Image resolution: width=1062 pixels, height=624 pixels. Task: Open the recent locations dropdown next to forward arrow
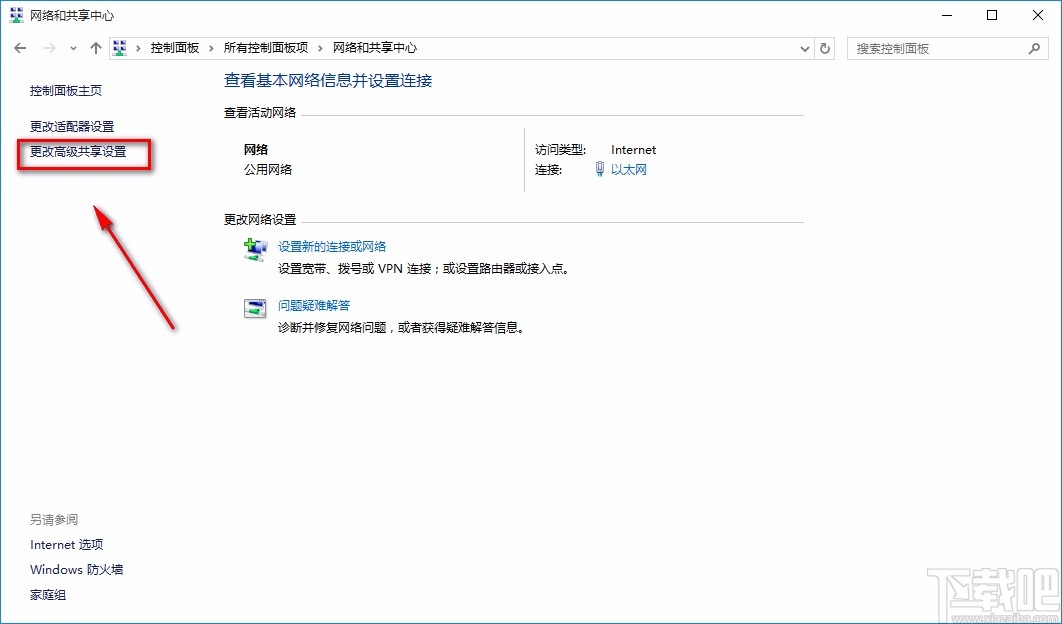click(72, 47)
